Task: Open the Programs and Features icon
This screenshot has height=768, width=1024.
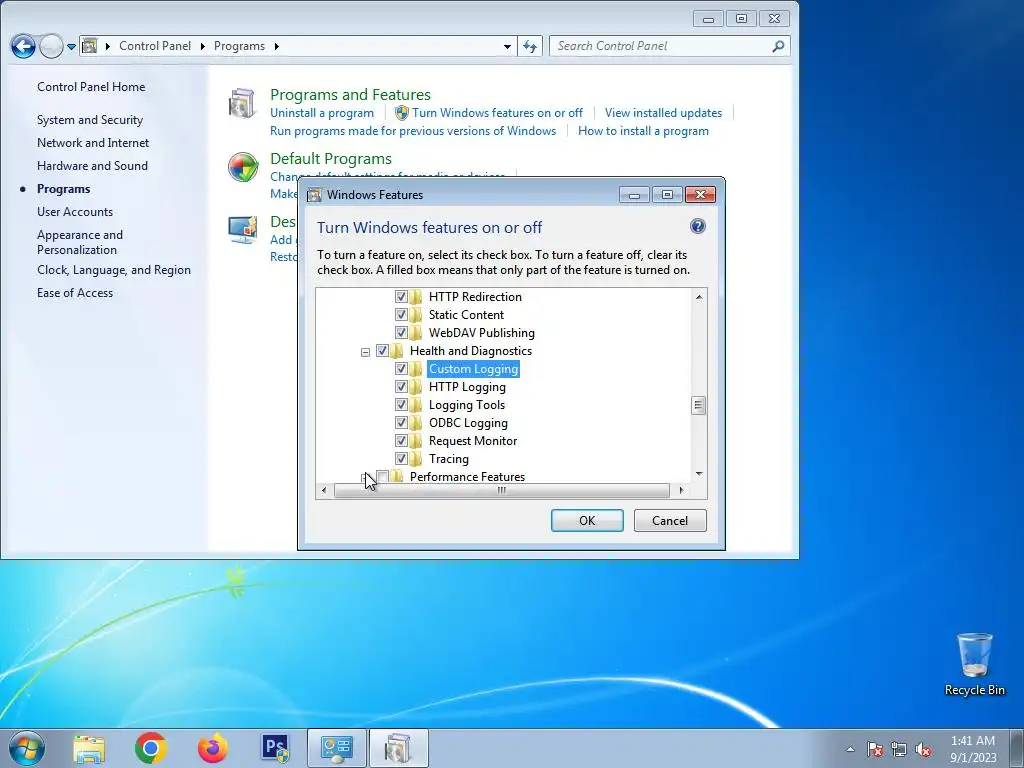Action: (242, 103)
